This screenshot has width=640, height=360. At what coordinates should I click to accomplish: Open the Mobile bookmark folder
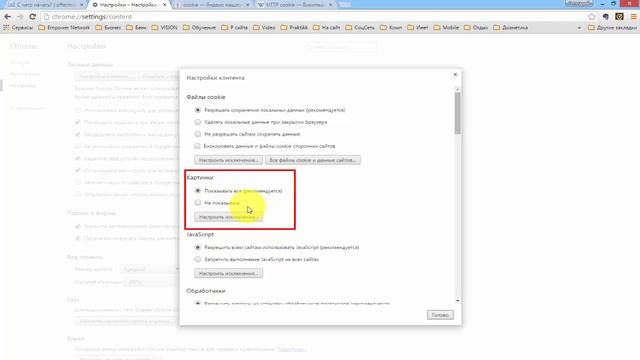tap(446, 28)
